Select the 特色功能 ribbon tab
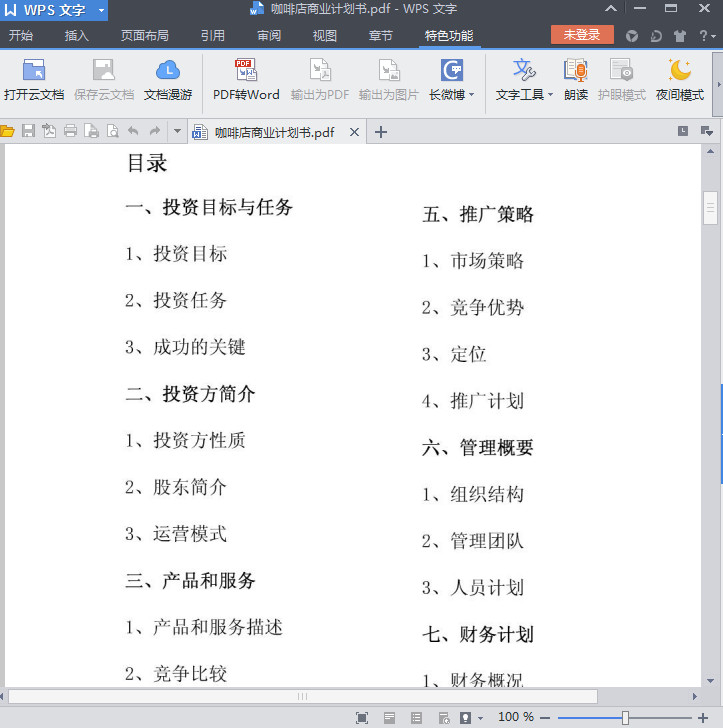Screen dimensions: 723x728 tap(449, 36)
